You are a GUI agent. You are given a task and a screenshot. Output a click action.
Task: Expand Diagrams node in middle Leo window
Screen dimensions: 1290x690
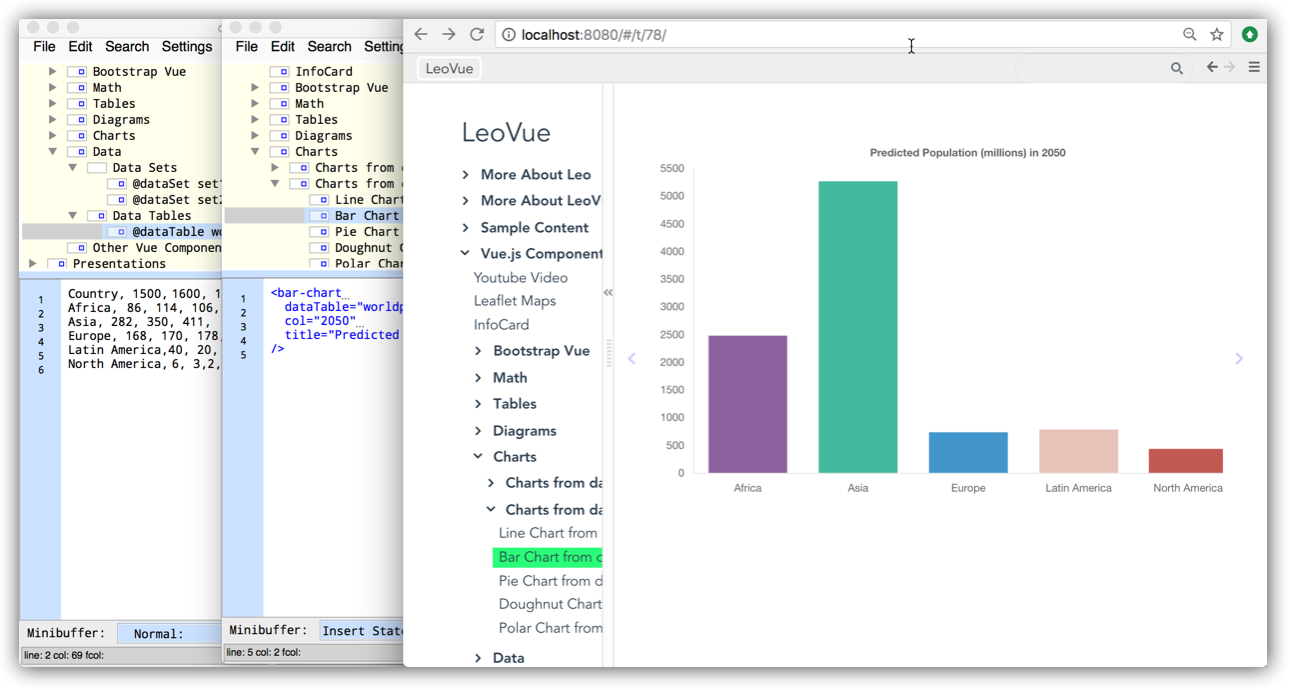point(255,136)
